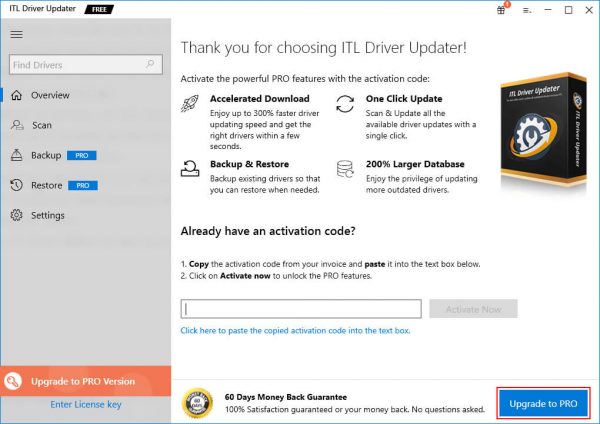Viewport: 600px width, 424px height.
Task: Click the ITL Driver Updater box image
Action: point(543,128)
